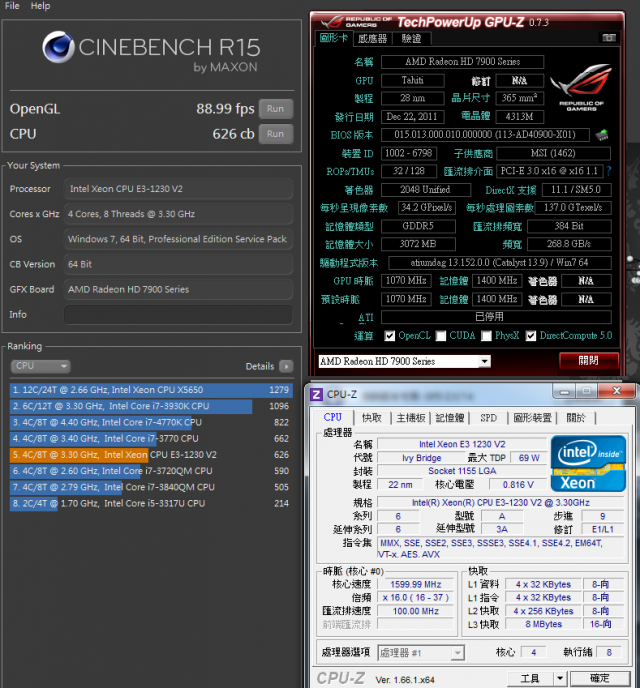Click the multiplier value x 16.0 in CPU-Z

coord(415,598)
